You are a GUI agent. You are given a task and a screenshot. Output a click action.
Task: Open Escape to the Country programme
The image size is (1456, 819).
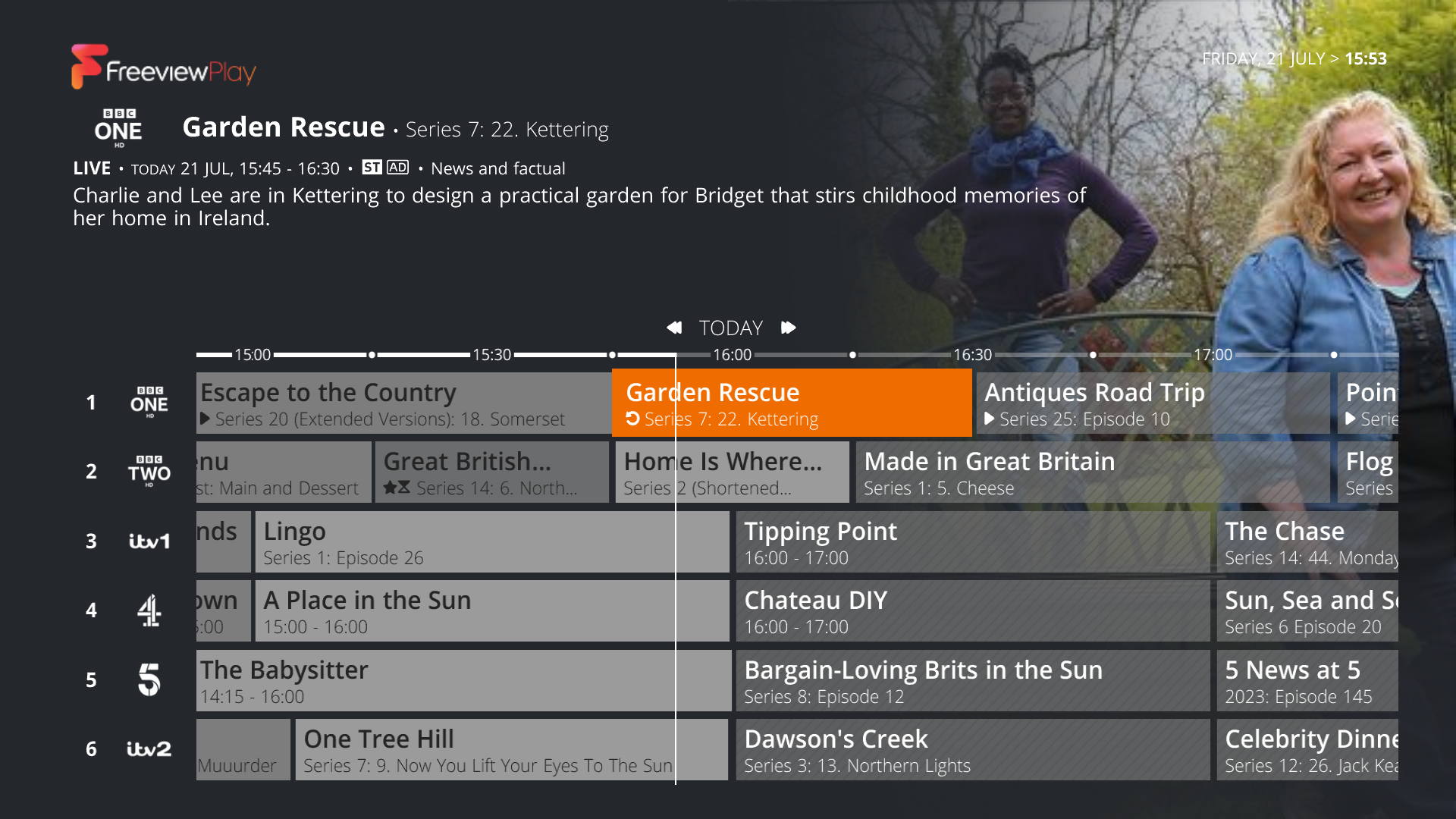pos(404,403)
